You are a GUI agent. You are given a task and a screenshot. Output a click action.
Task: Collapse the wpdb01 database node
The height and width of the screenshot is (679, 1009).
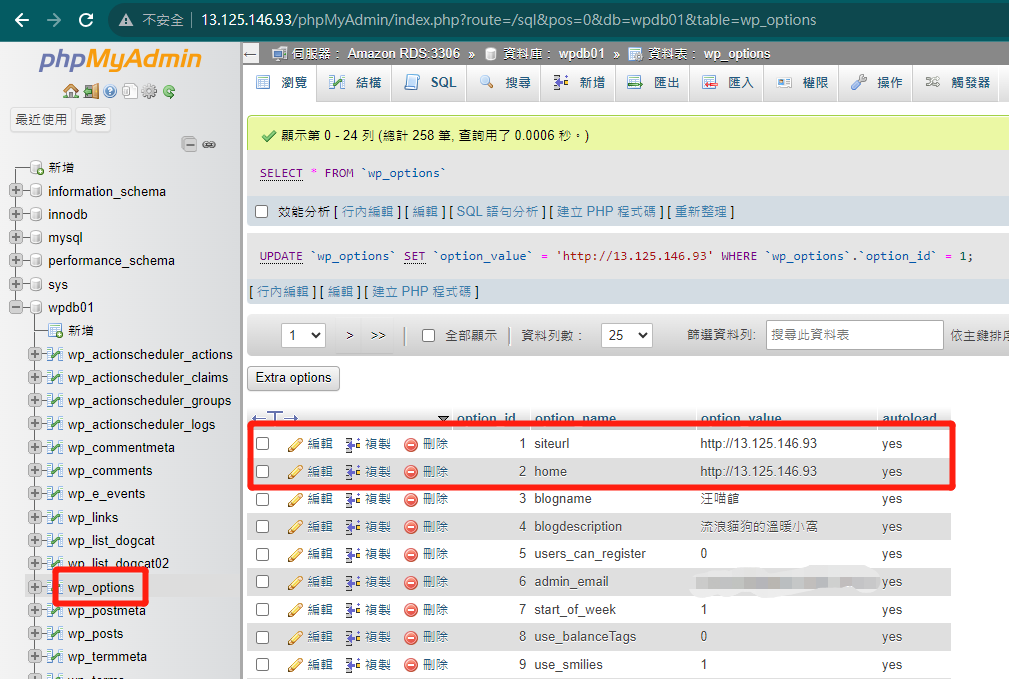[x=16, y=307]
